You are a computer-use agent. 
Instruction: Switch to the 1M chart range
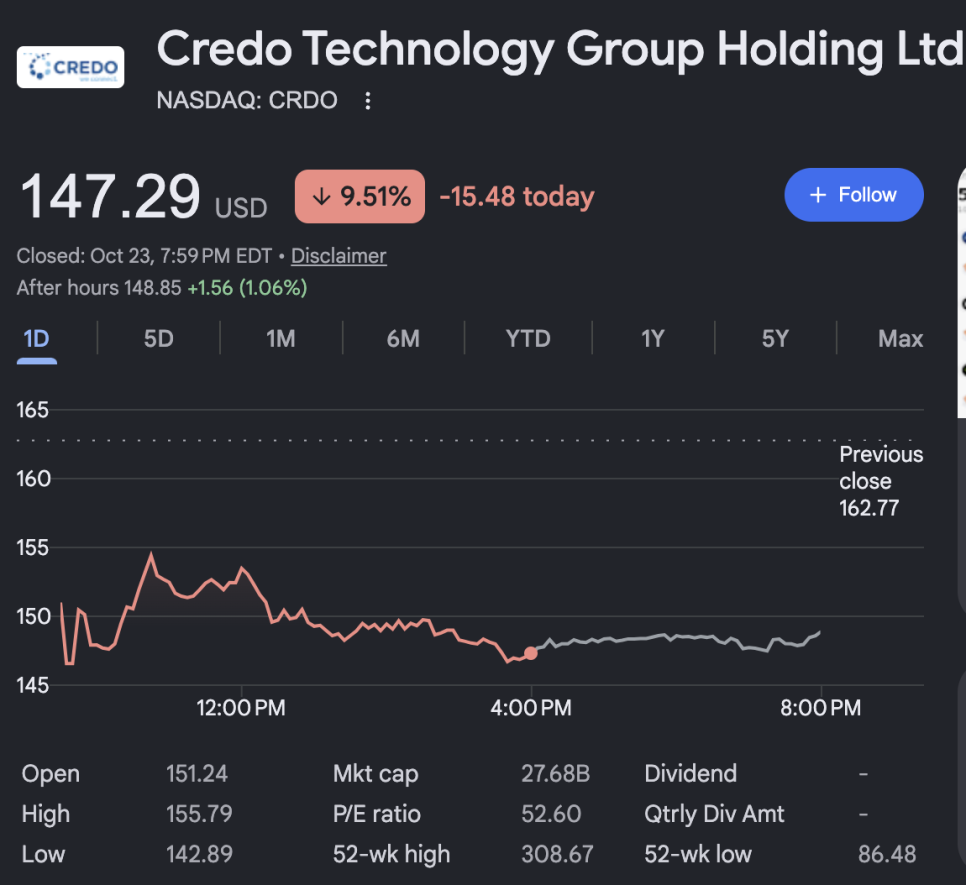point(281,339)
